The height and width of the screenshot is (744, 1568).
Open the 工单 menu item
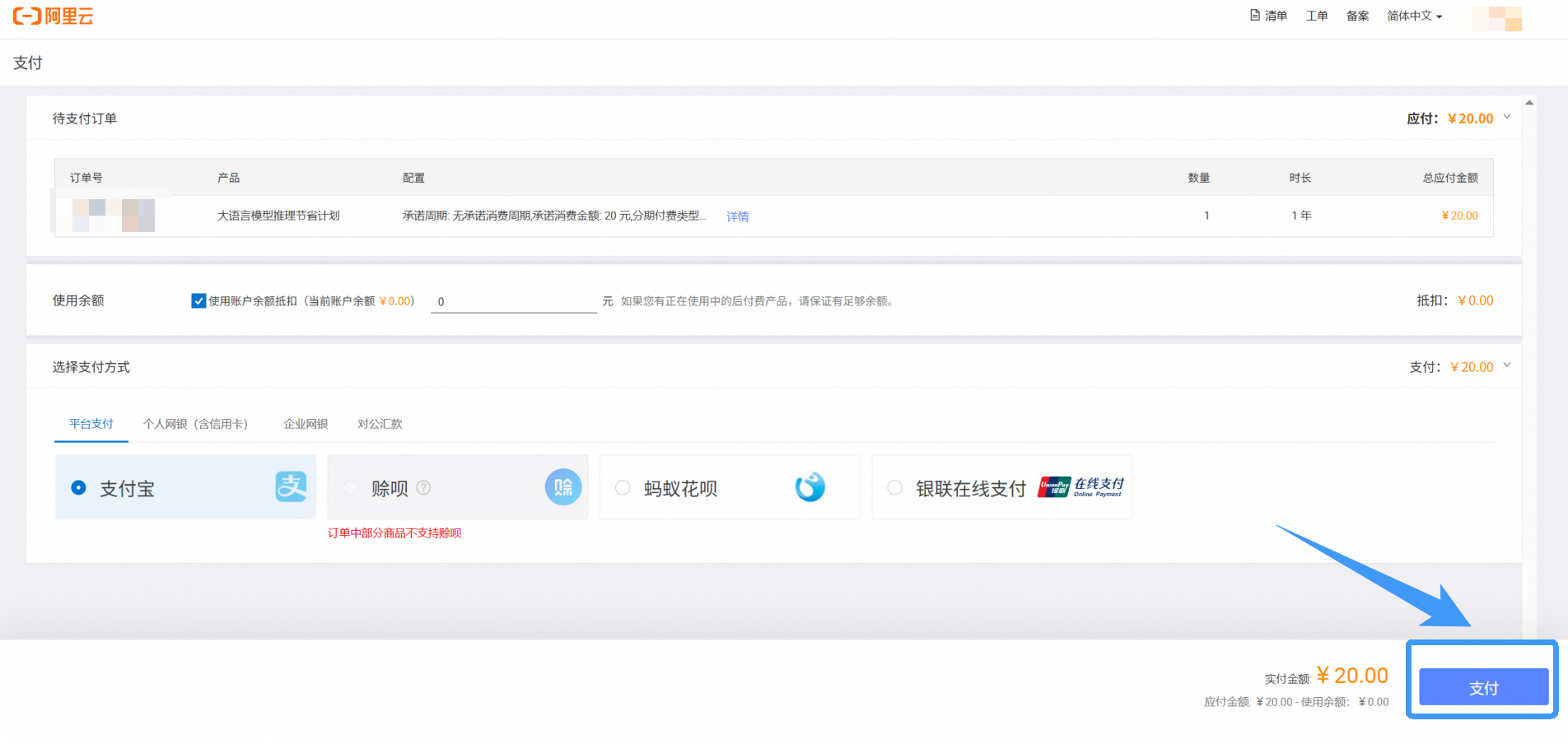tap(1317, 16)
